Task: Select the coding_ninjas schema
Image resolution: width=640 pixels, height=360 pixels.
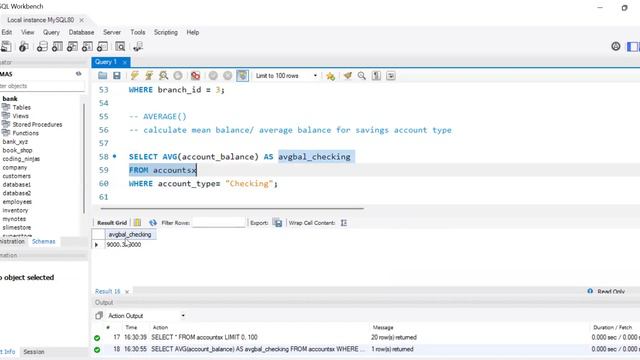Action: click(21, 159)
